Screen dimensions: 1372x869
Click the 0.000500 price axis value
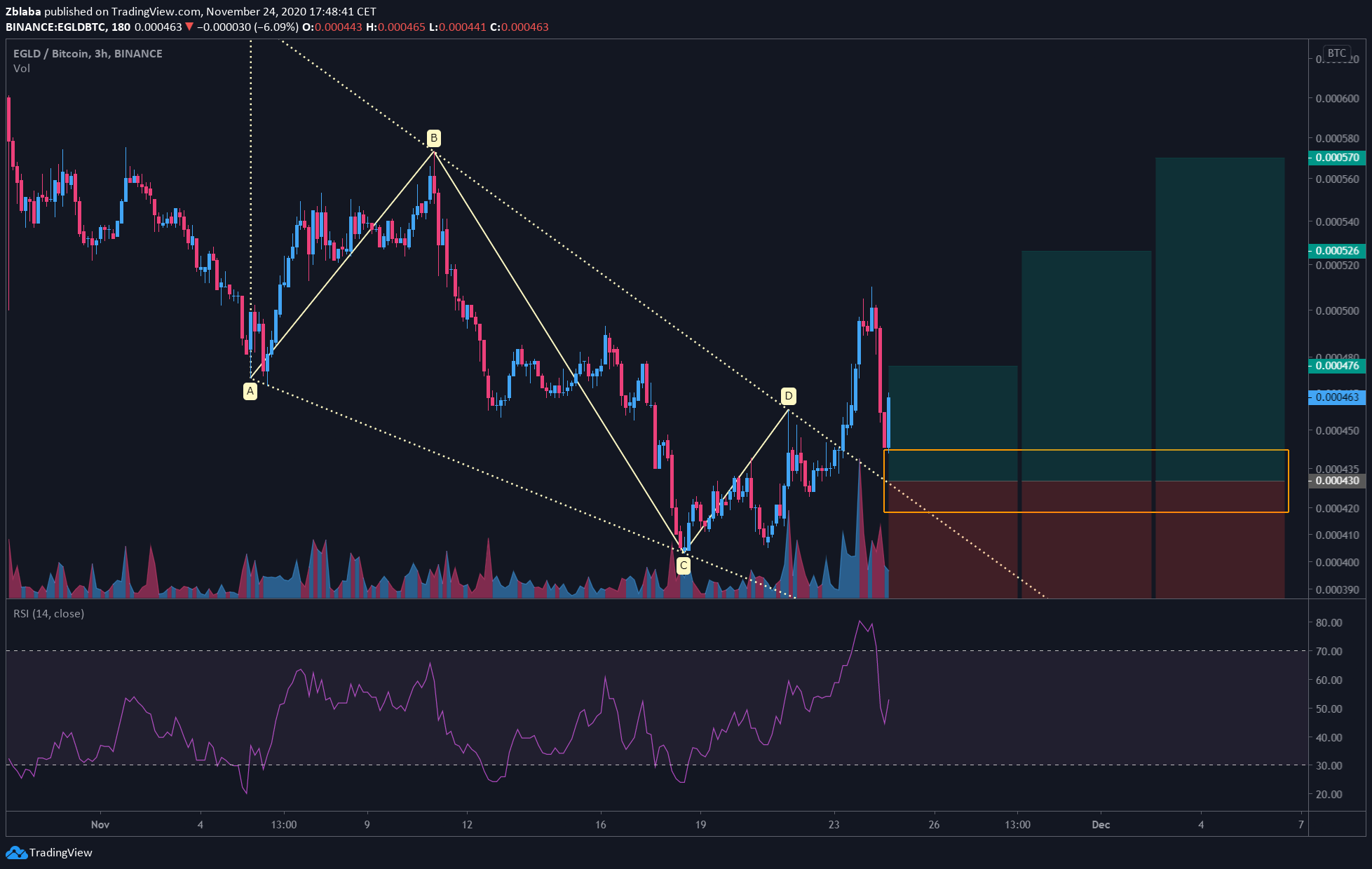click(1337, 311)
